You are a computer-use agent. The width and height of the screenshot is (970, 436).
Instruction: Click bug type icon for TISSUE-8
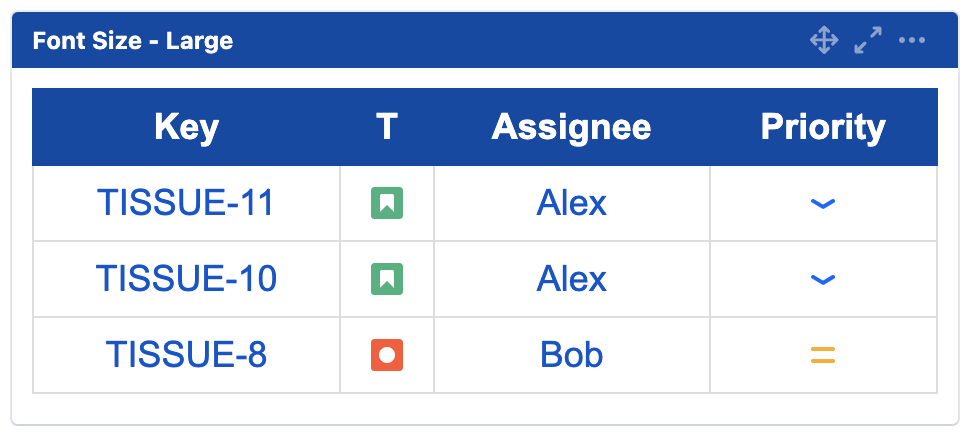pyautogui.click(x=387, y=355)
